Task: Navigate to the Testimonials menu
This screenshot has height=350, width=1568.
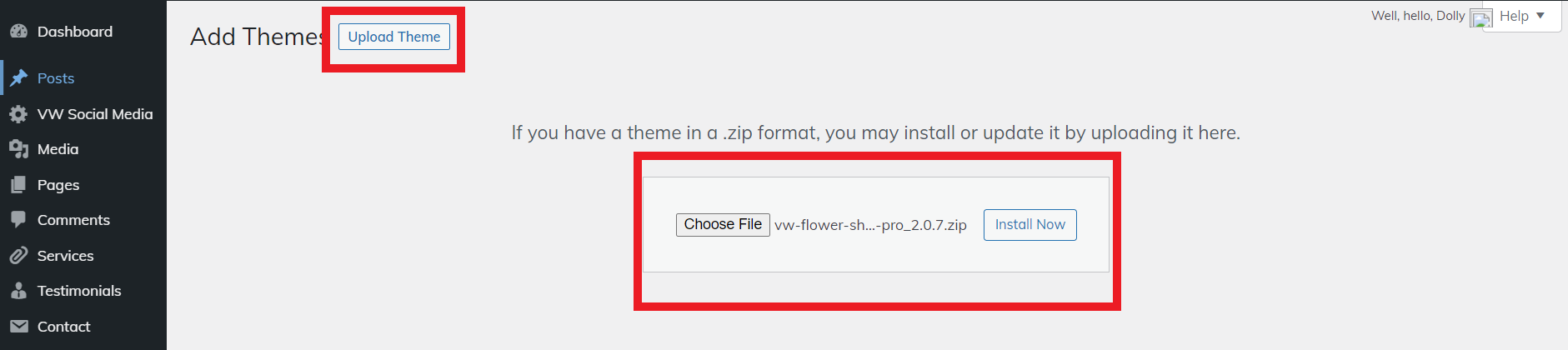Action: click(x=79, y=291)
